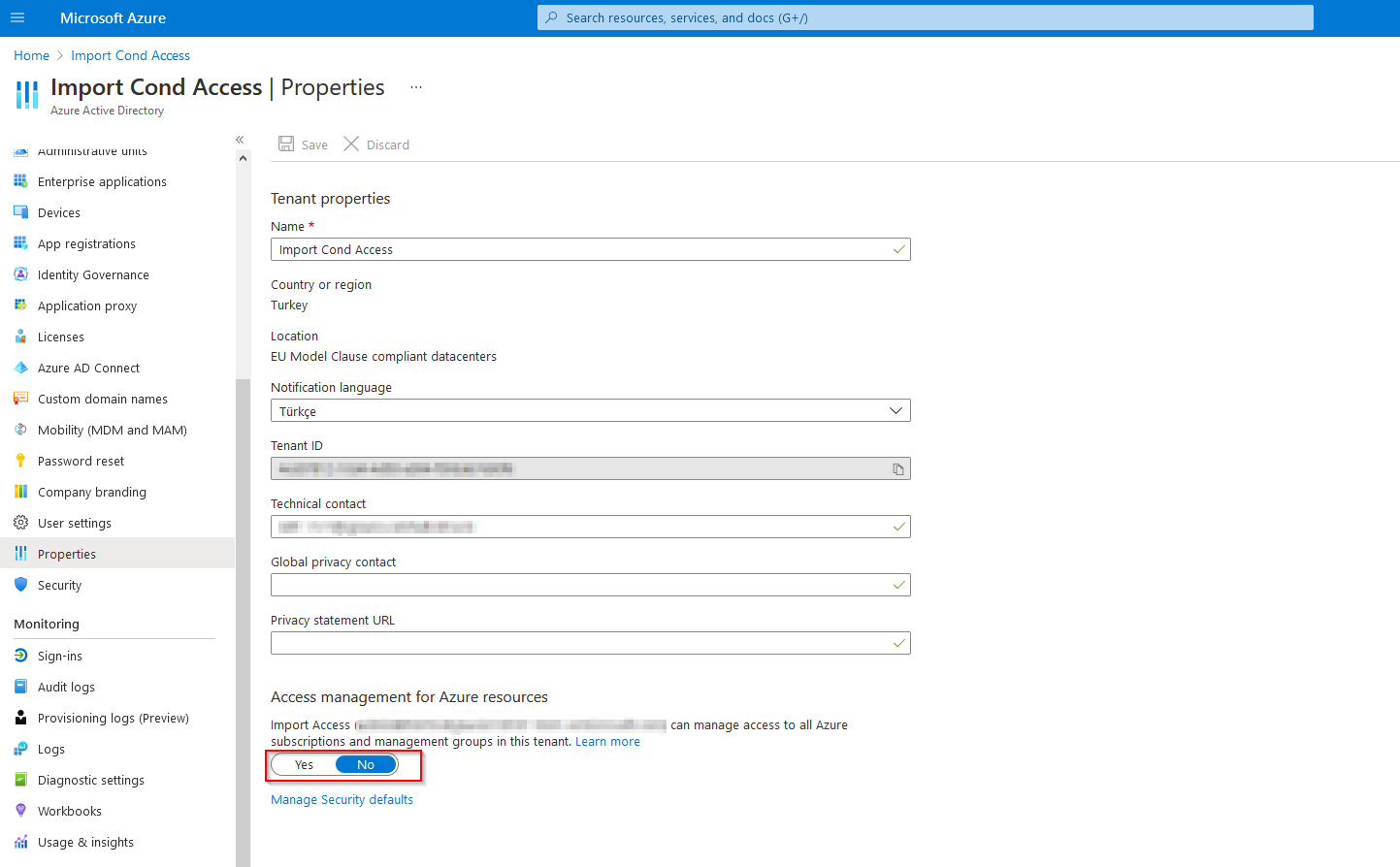Open App registrations menu item

pos(86,243)
